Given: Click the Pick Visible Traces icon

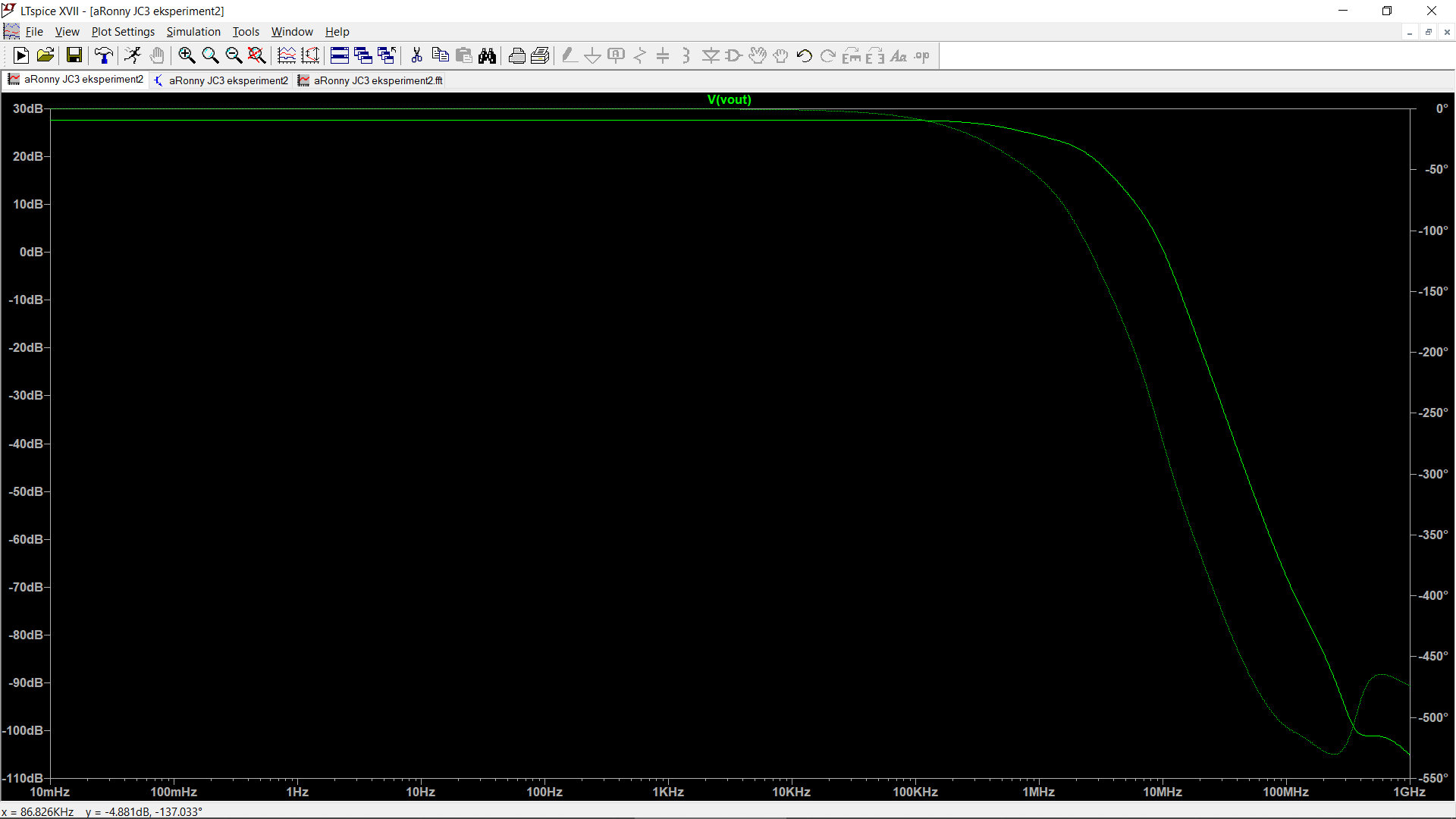Looking at the screenshot, I should pos(287,55).
